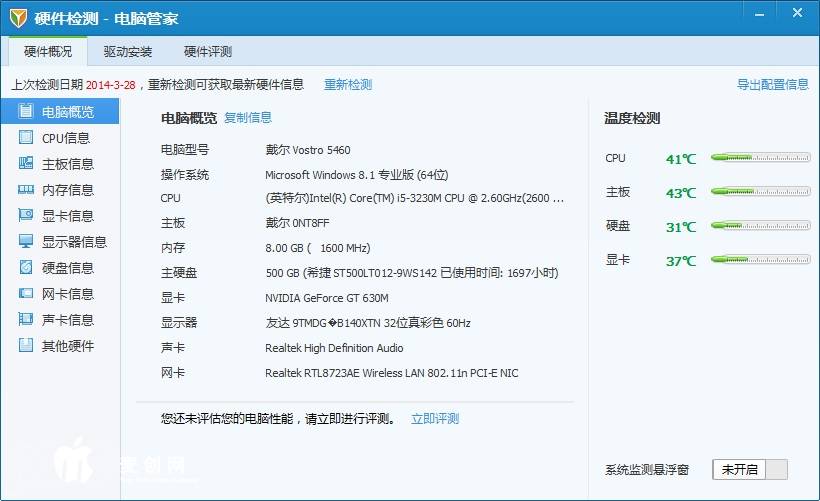Viewport: 820px width, 501px height.
Task: Select 主板信息 label in the sidebar
Action: tap(68, 164)
